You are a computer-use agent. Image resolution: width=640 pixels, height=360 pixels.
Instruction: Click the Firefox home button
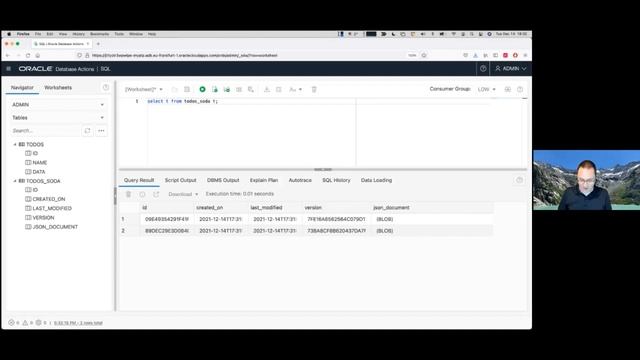point(38,55)
